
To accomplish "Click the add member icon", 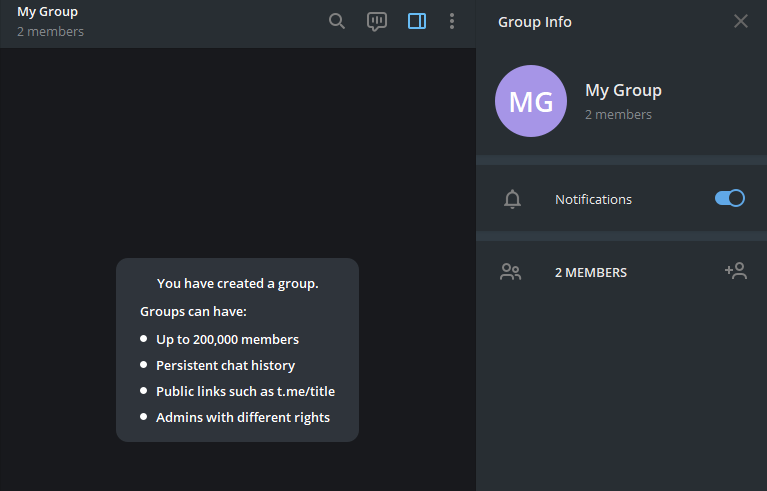I will (x=736, y=271).
